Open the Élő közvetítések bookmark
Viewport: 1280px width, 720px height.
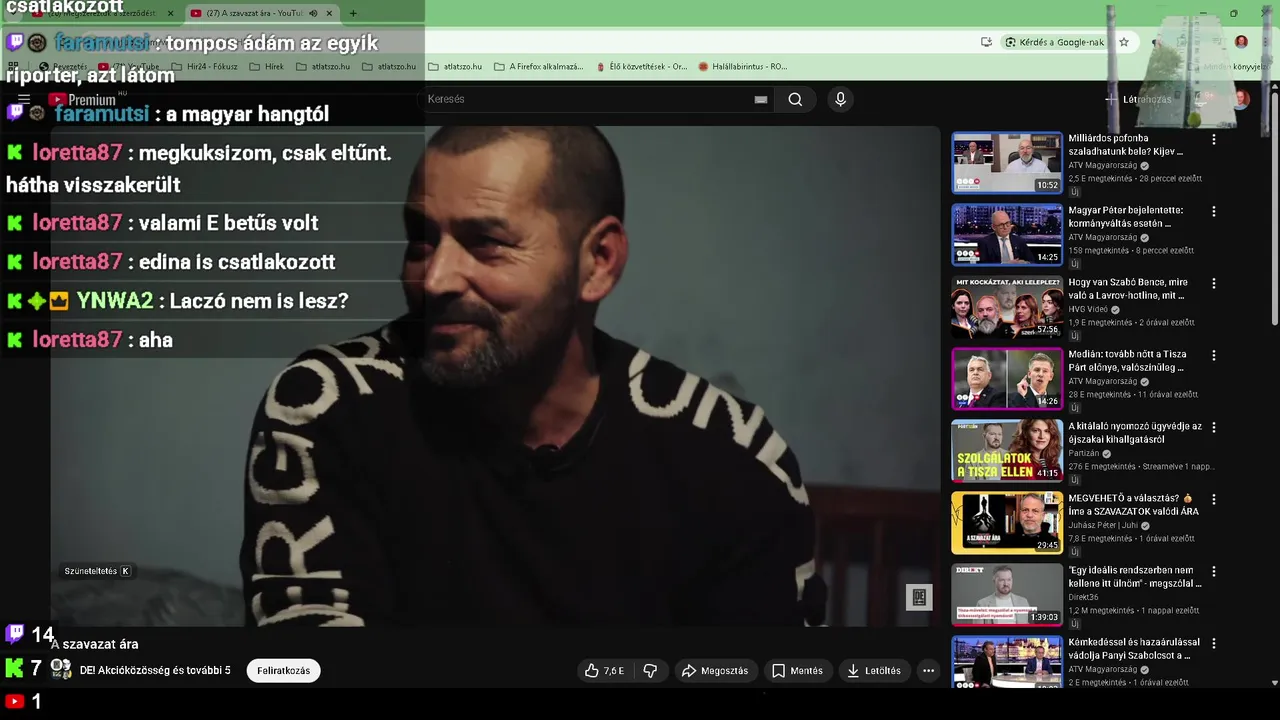click(x=640, y=67)
